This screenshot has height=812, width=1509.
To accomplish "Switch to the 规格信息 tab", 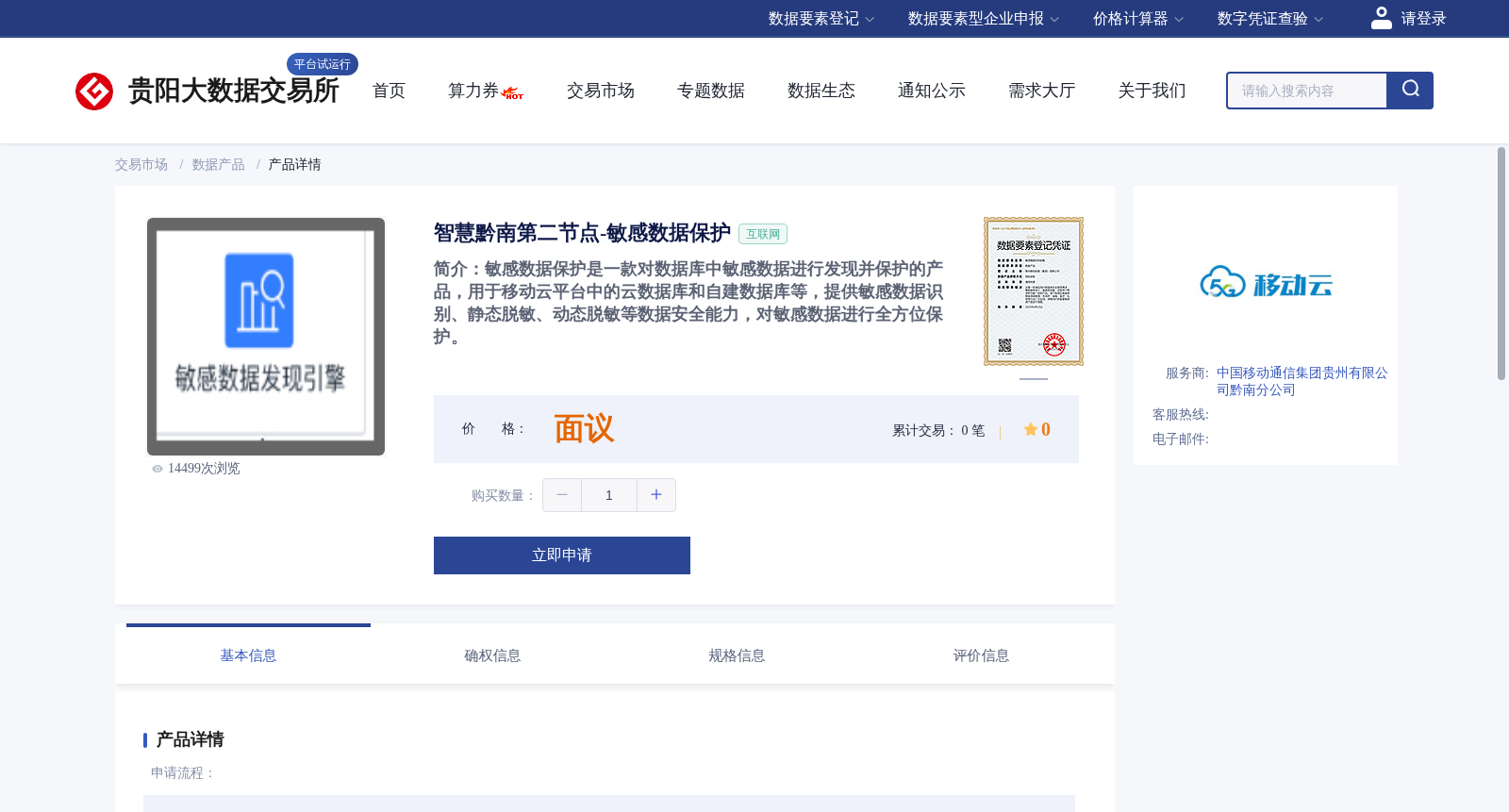I will tap(737, 655).
